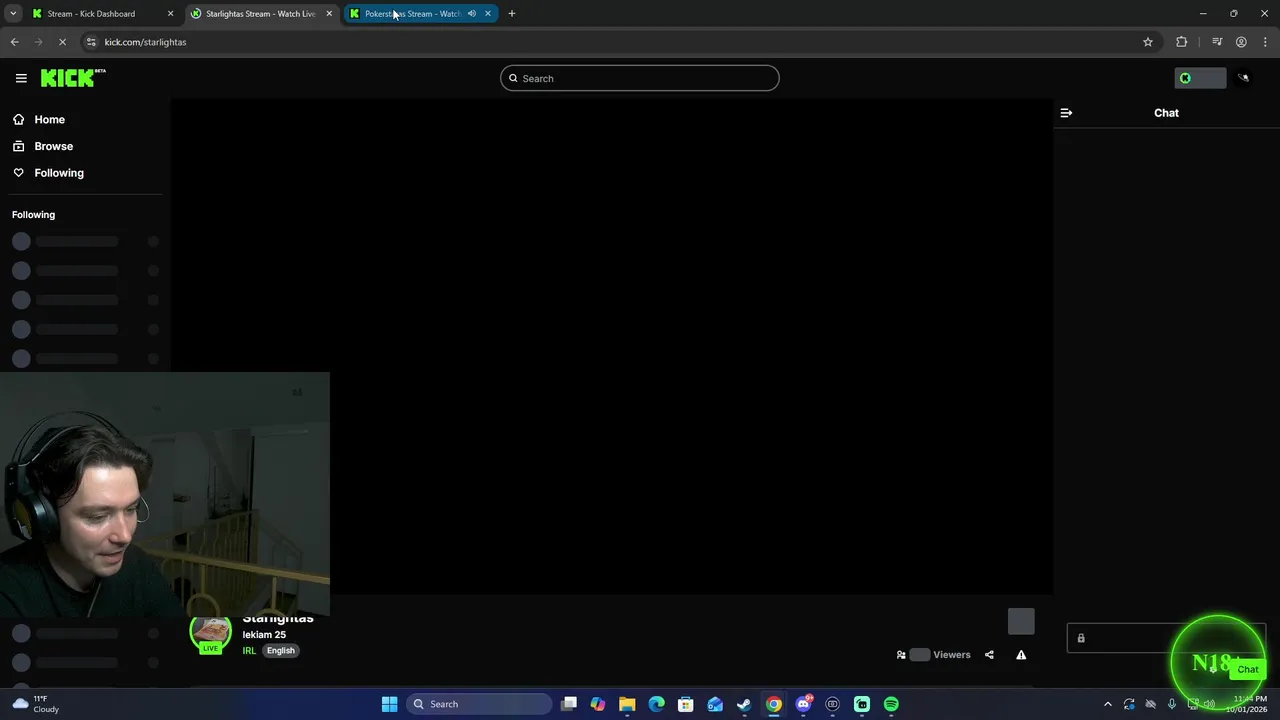Click the IRL category link

pos(249,651)
